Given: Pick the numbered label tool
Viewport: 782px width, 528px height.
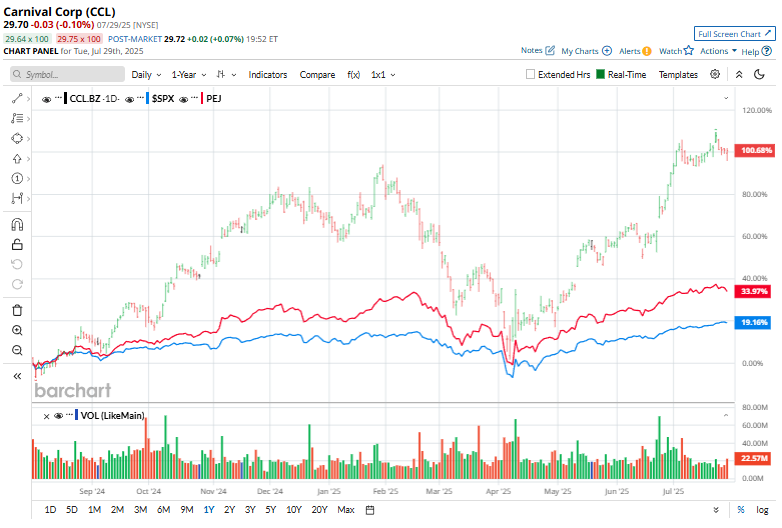Looking at the screenshot, I should [x=17, y=178].
